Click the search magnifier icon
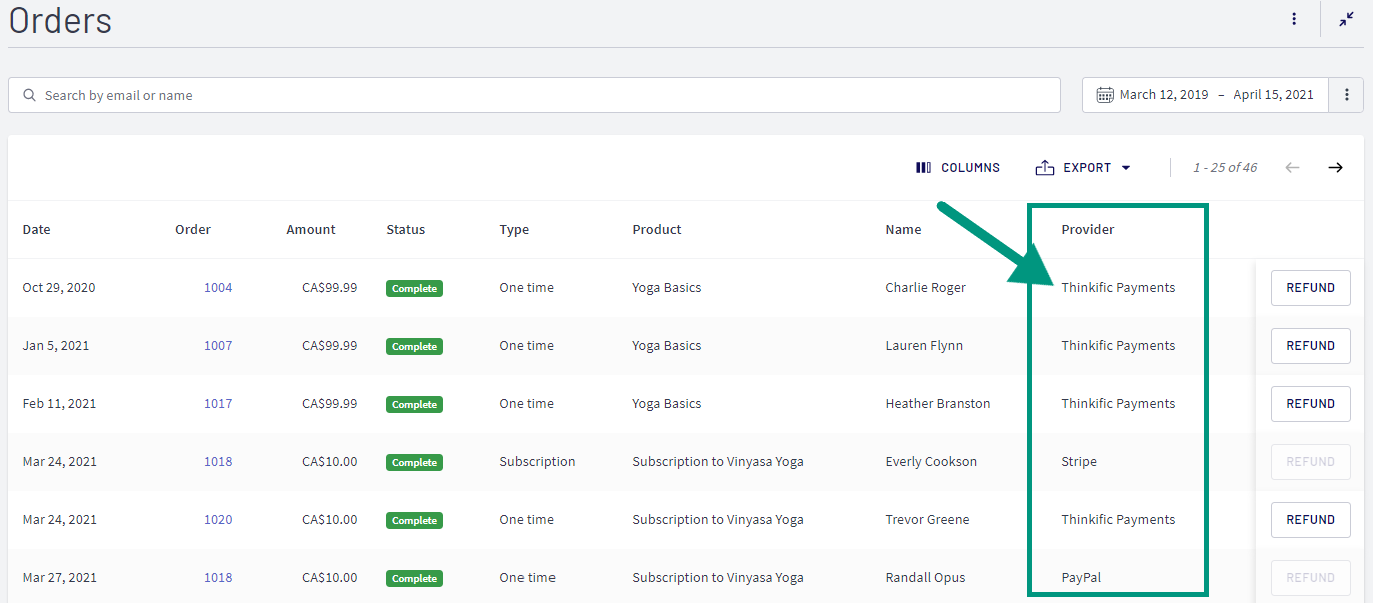Viewport: 1373px width, 603px height. tap(29, 96)
